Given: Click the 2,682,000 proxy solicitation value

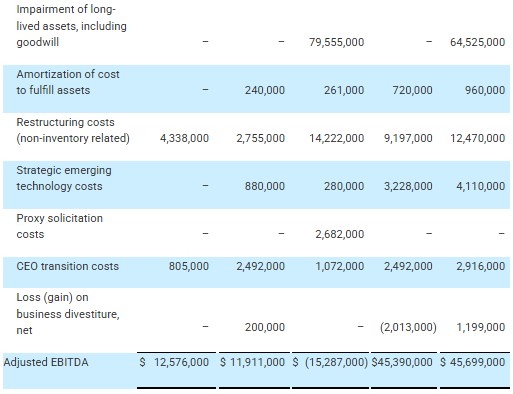Looking at the screenshot, I should tap(340, 234).
